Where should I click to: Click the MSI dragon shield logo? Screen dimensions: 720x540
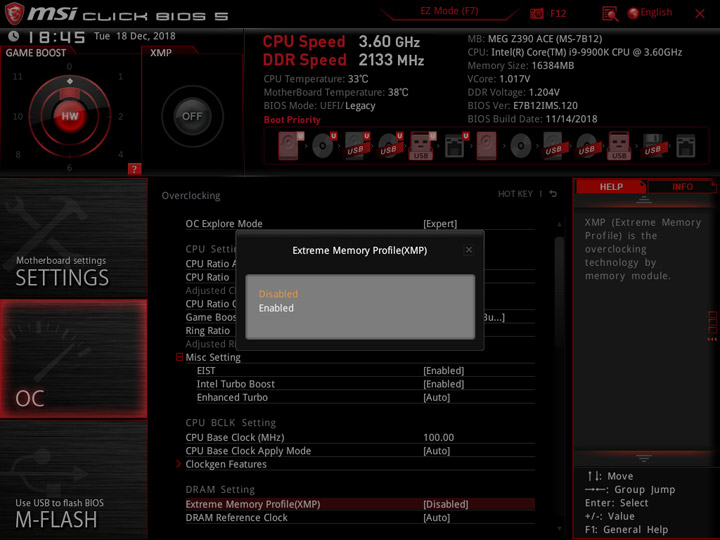point(14,13)
